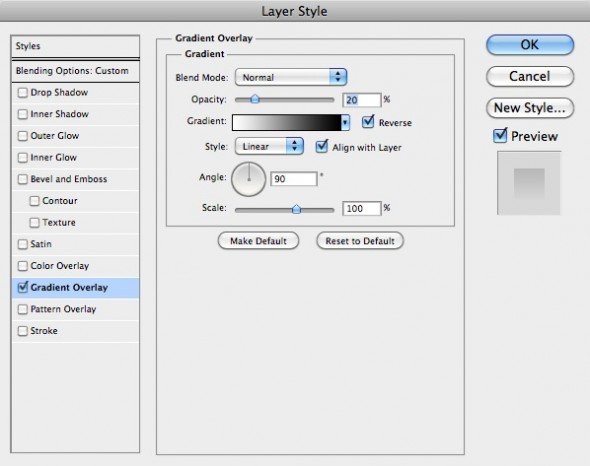Open the gradient picker arrow
This screenshot has height=466, width=590.
click(345, 123)
